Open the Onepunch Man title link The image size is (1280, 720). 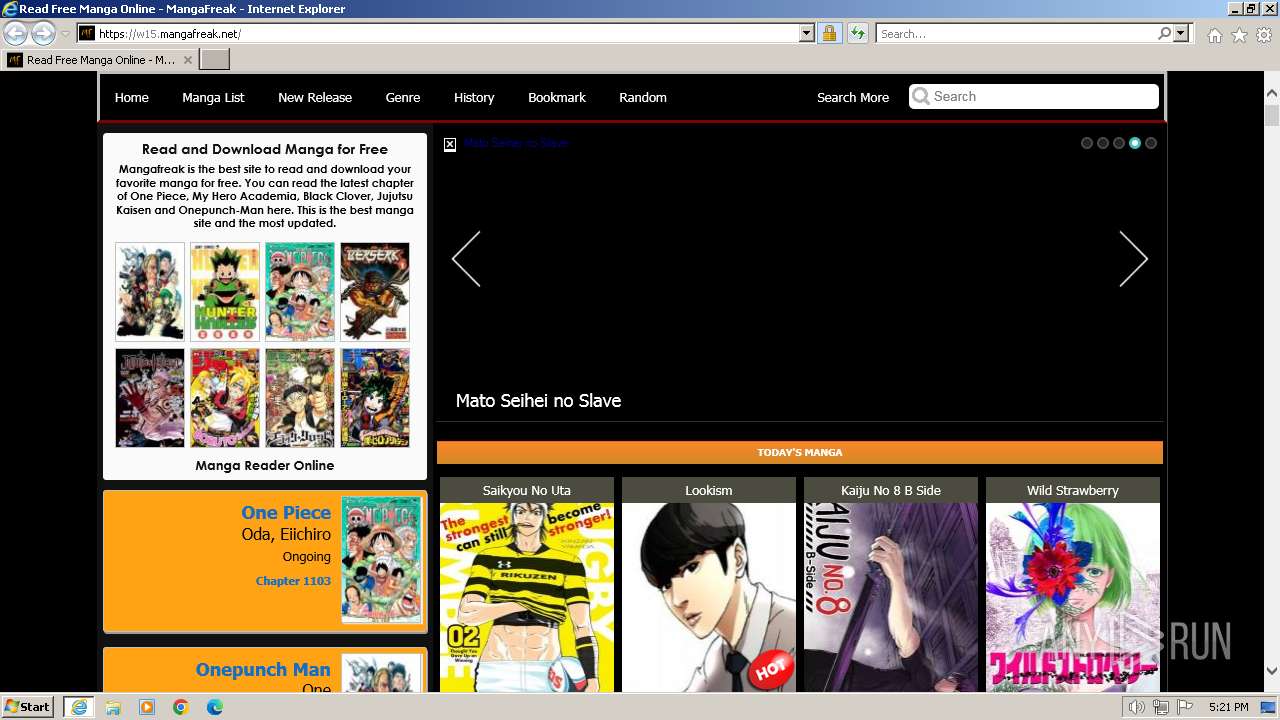tap(263, 669)
